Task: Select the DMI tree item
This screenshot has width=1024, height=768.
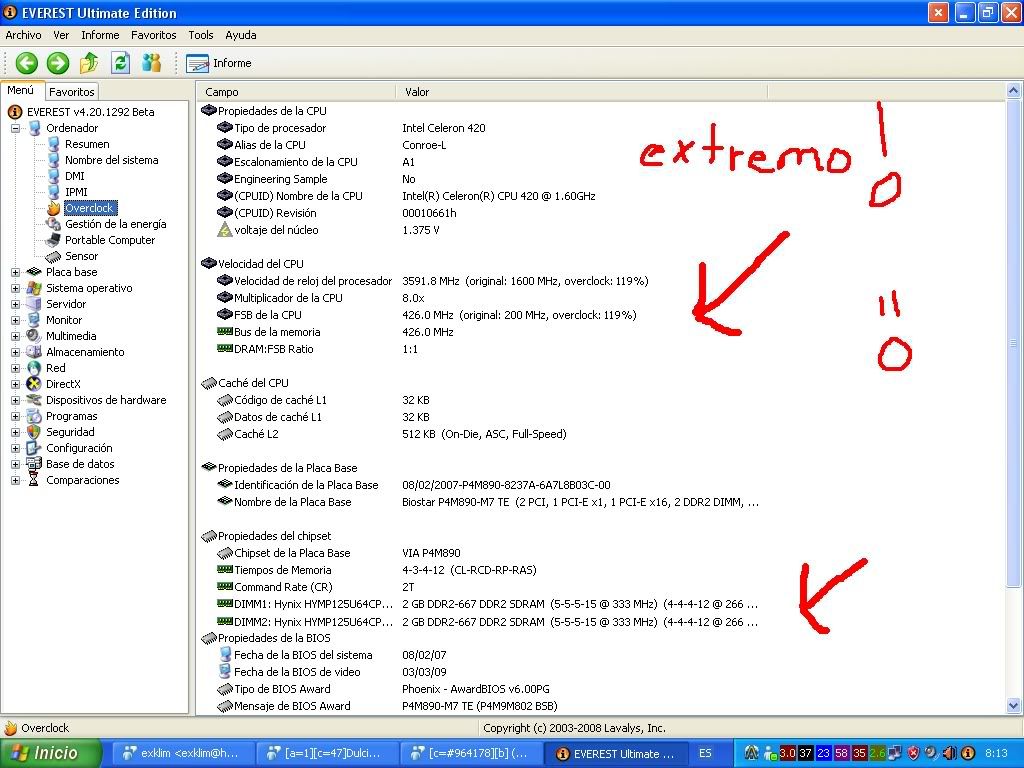Action: (x=74, y=176)
